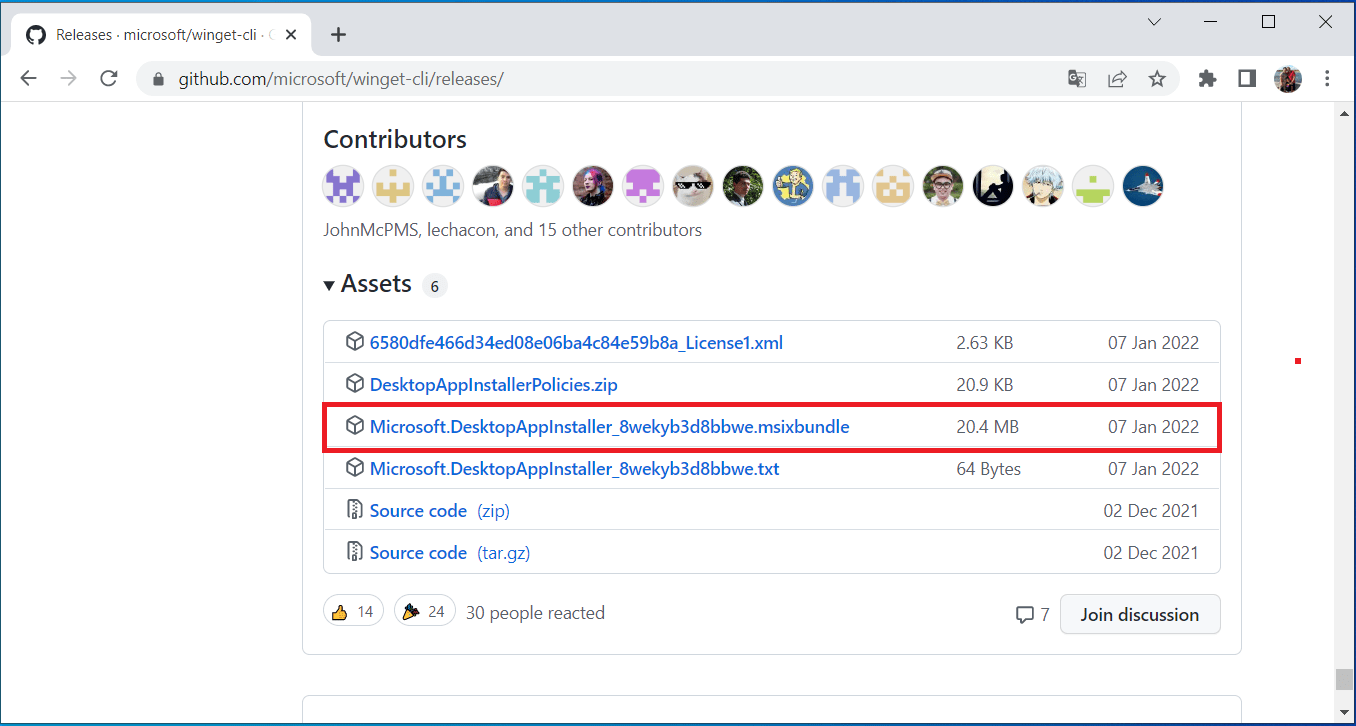This screenshot has height=726, width=1356.
Task: Go forward to next page
Action: pos(68,78)
